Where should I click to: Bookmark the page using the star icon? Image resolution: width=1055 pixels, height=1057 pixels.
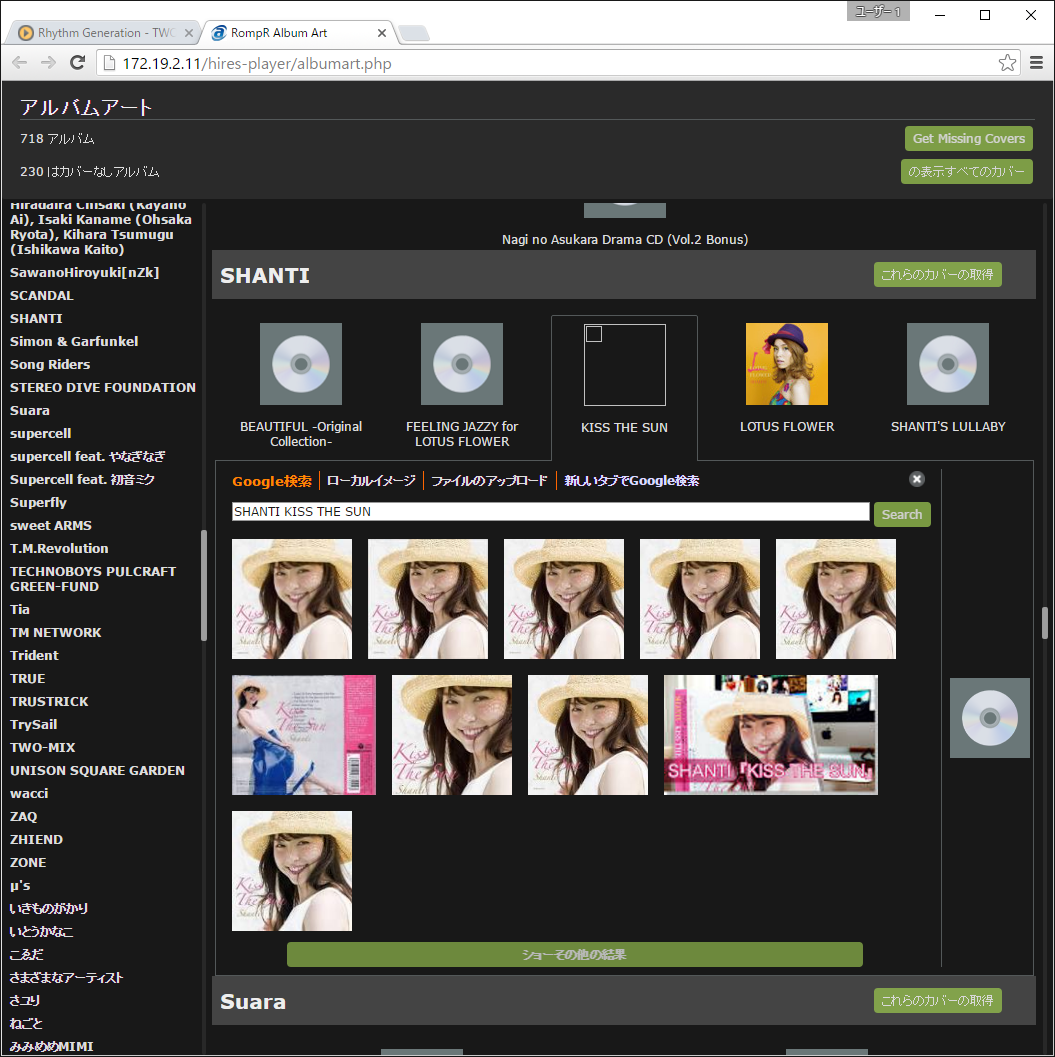1007,63
